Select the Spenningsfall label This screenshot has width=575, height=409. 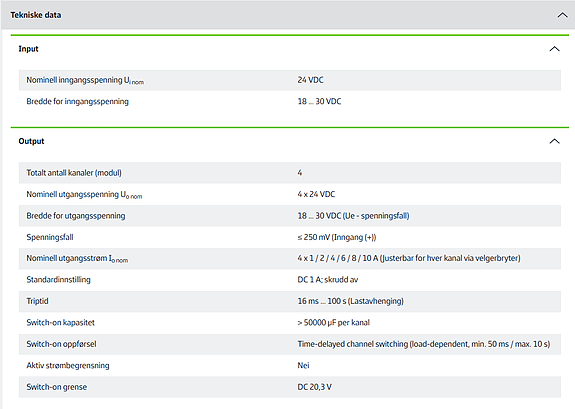pos(50,237)
